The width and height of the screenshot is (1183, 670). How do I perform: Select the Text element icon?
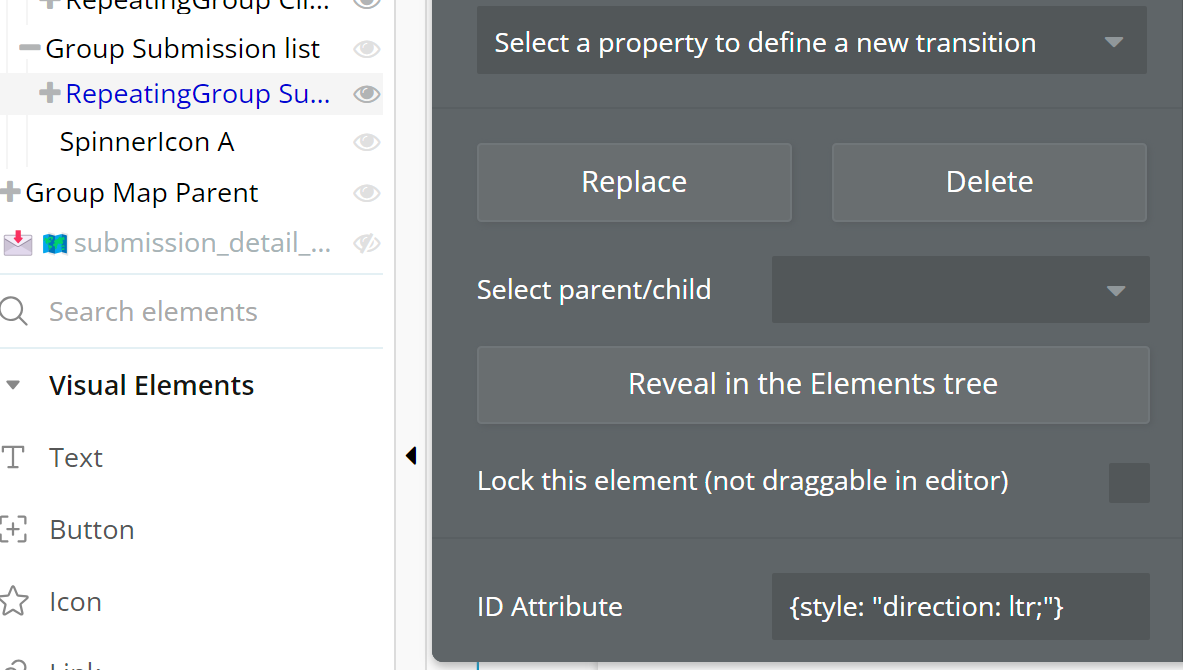[14, 458]
